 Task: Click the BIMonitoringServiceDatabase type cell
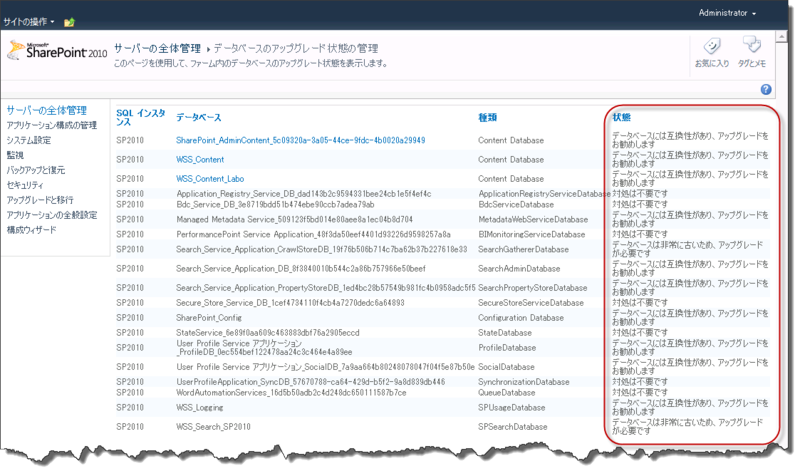(x=532, y=234)
